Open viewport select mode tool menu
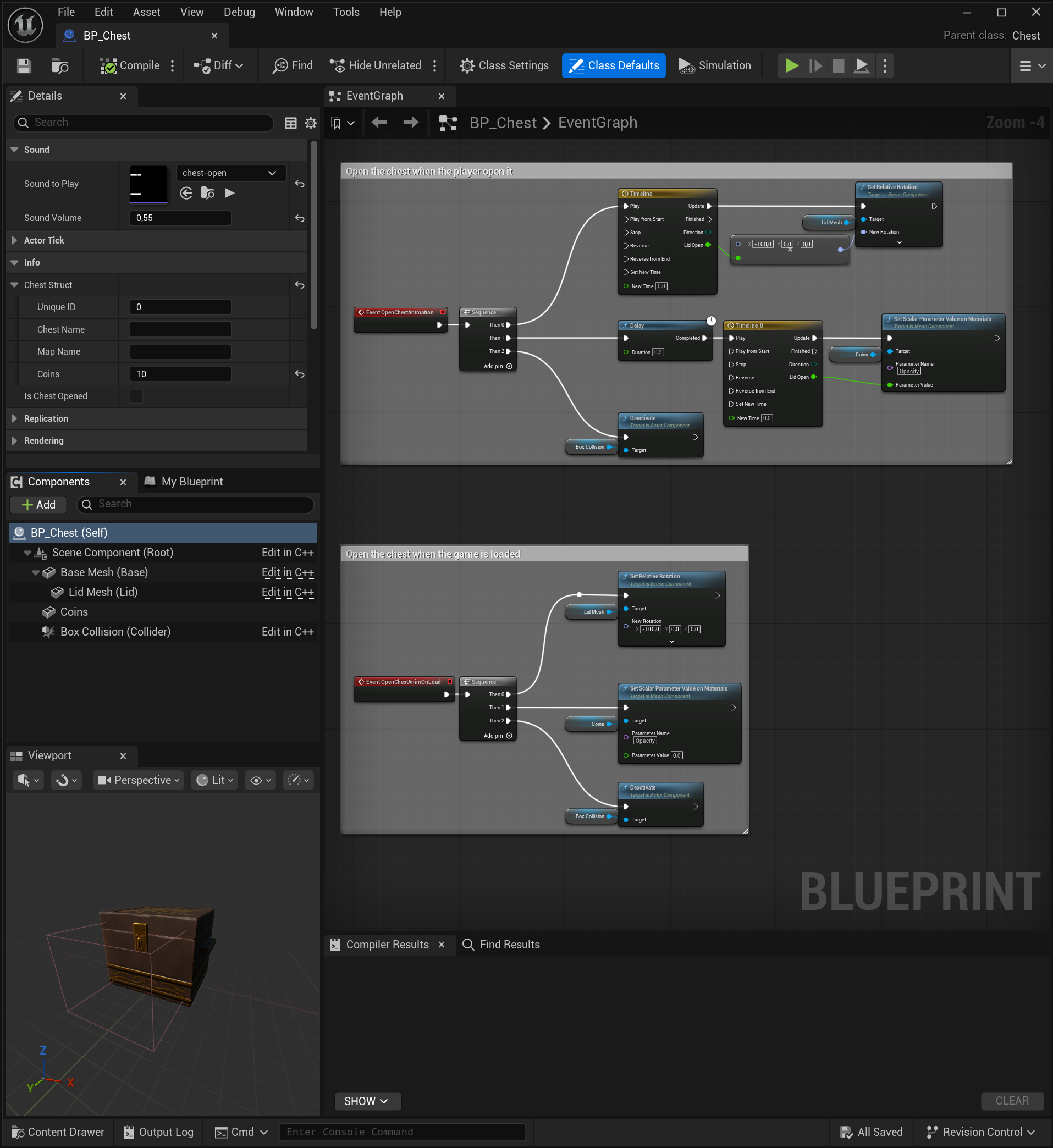1053x1148 pixels. (x=28, y=780)
